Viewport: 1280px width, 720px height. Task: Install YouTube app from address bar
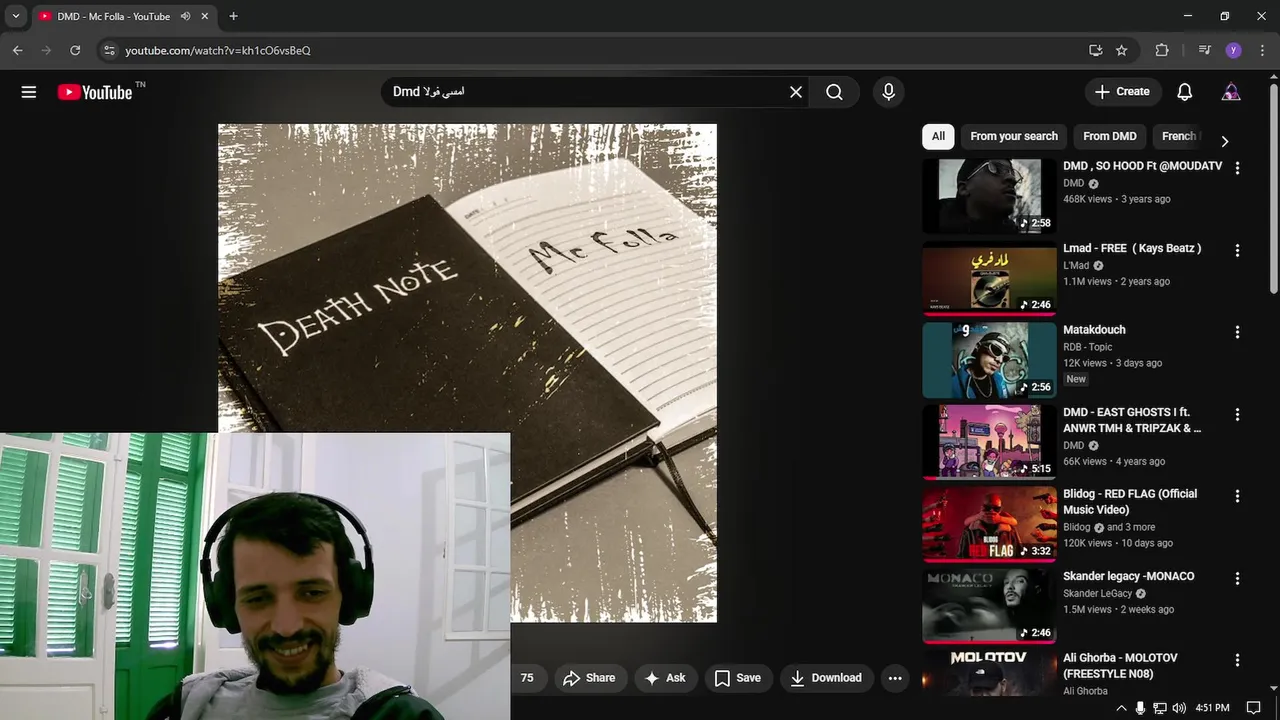(1095, 50)
